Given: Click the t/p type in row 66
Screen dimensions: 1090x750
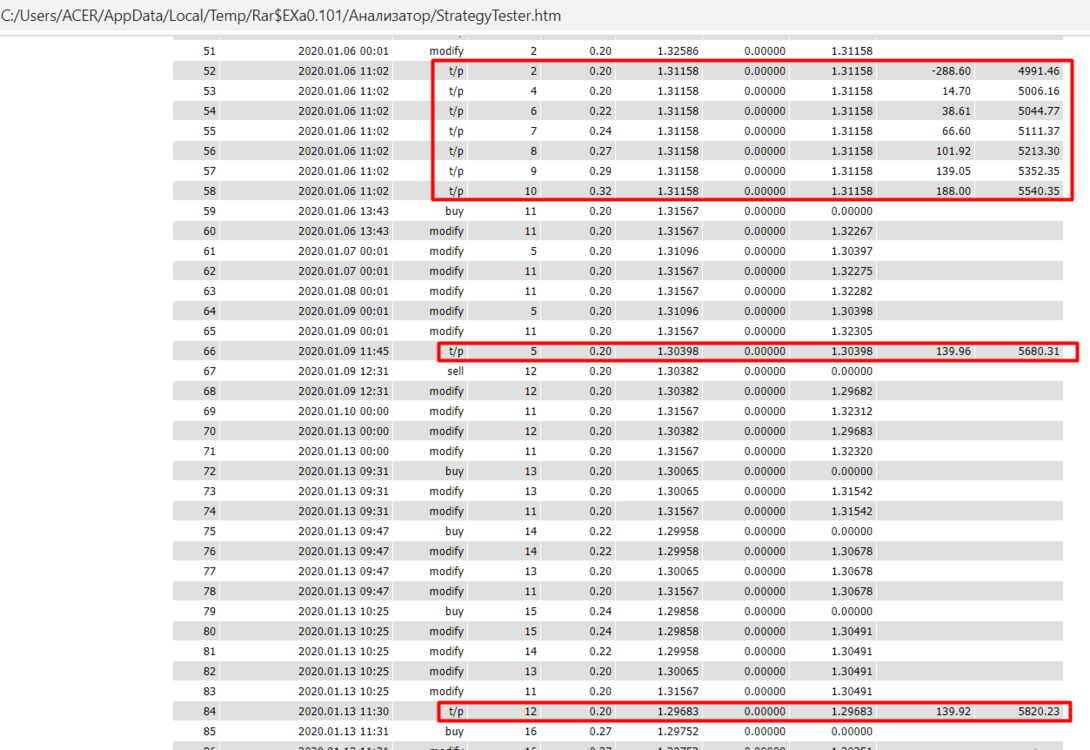Looking at the screenshot, I should coord(456,352).
